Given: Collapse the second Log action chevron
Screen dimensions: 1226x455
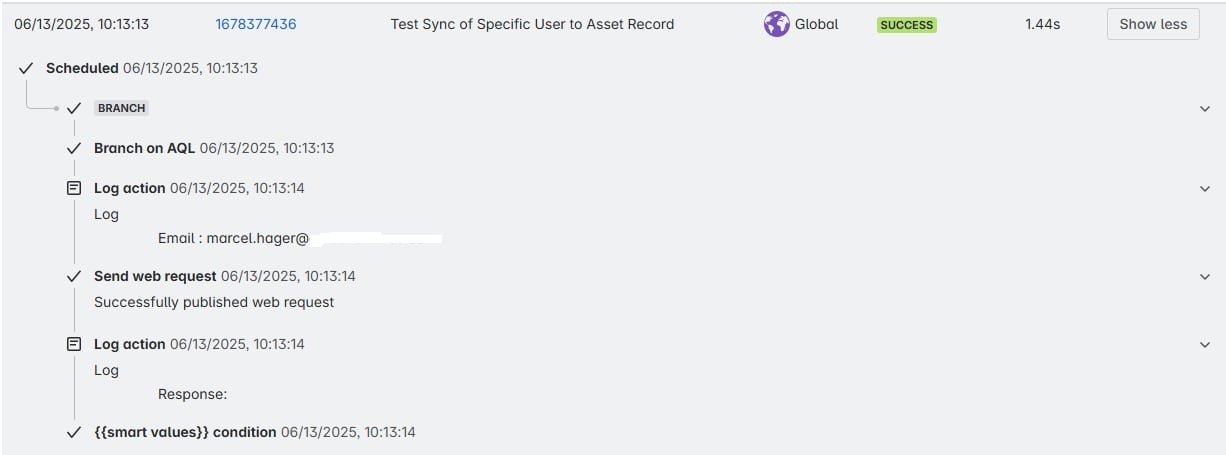Looking at the screenshot, I should click(1204, 345).
